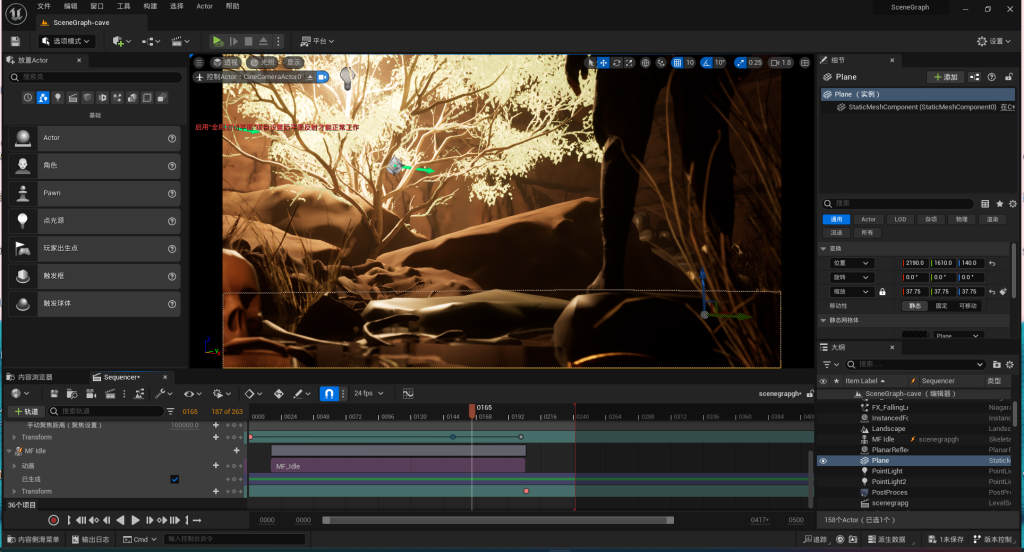Image resolution: width=1024 pixels, height=552 pixels.
Task: Open the add content cube icon menu
Action: (121, 41)
